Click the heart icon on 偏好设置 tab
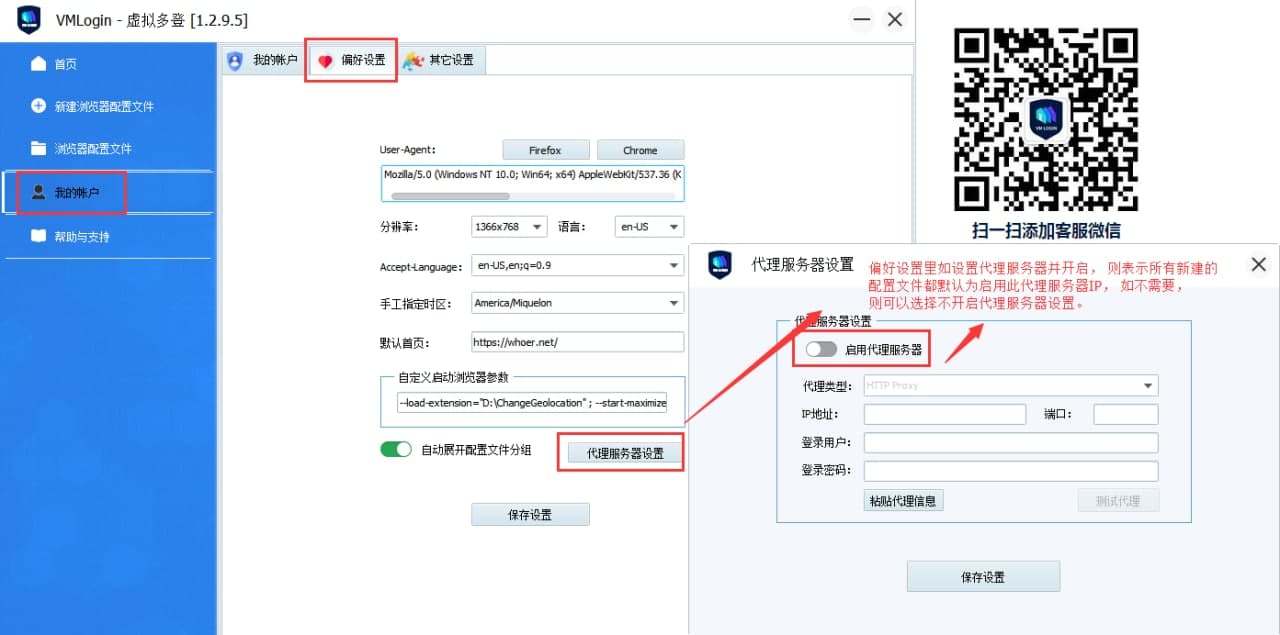Screen dimensions: 1280x635 pos(325,61)
